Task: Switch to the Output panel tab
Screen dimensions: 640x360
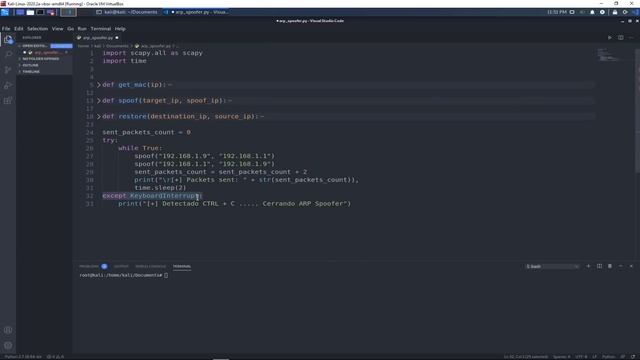Action: coord(121,266)
